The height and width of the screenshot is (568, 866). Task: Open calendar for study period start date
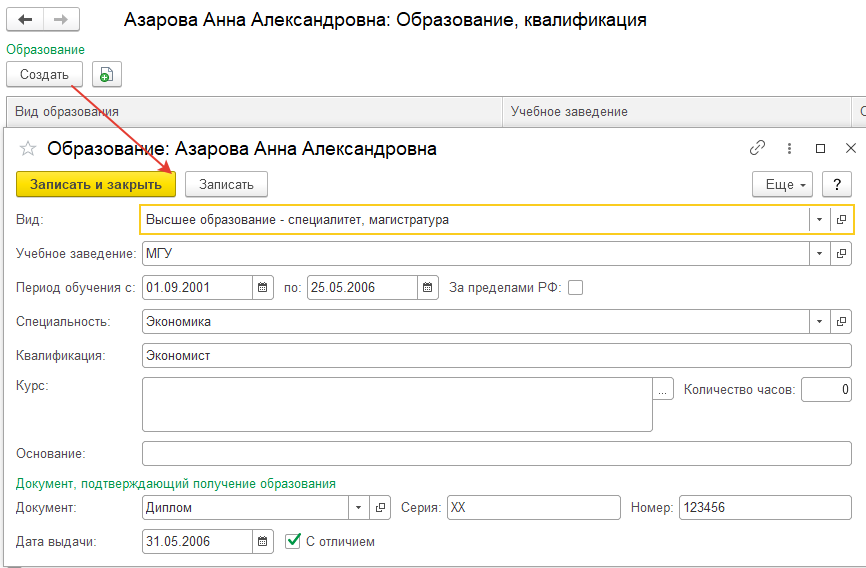click(x=263, y=288)
